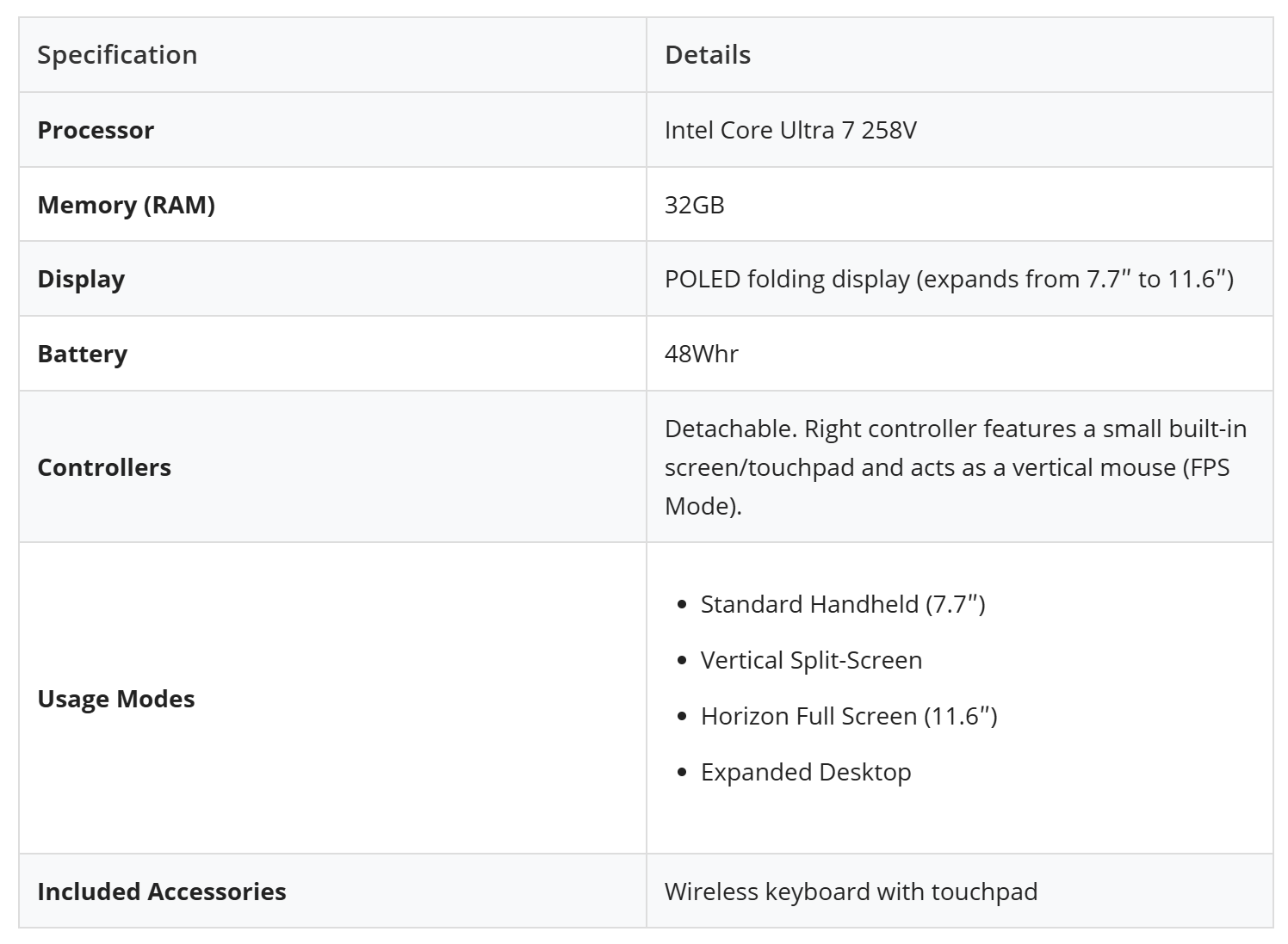Click the Horizon Full Screen (11.6″) item
The width and height of the screenshot is (1288, 944).
[x=848, y=716]
